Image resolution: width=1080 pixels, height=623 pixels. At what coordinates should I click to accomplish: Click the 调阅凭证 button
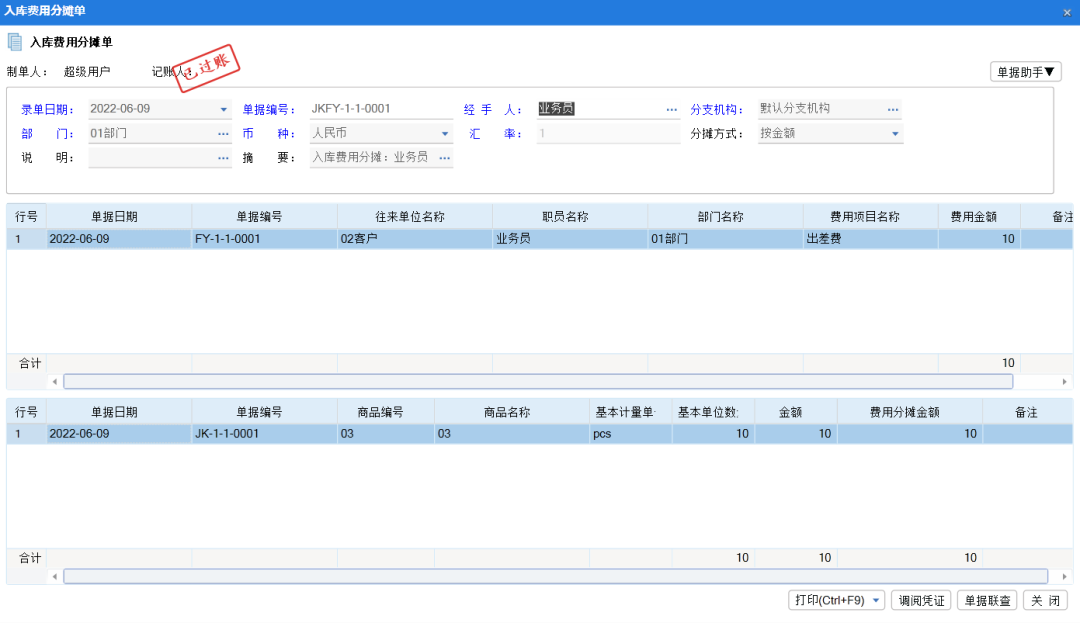pyautogui.click(x=920, y=600)
